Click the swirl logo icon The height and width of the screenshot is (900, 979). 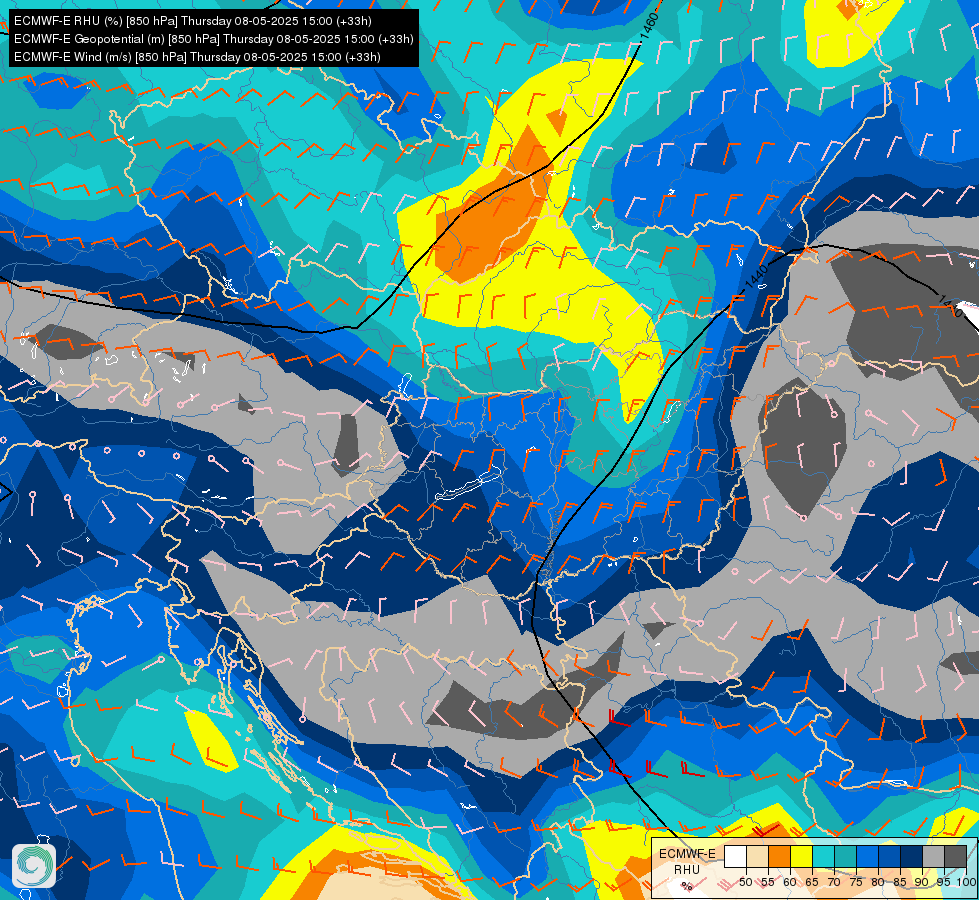(34, 866)
